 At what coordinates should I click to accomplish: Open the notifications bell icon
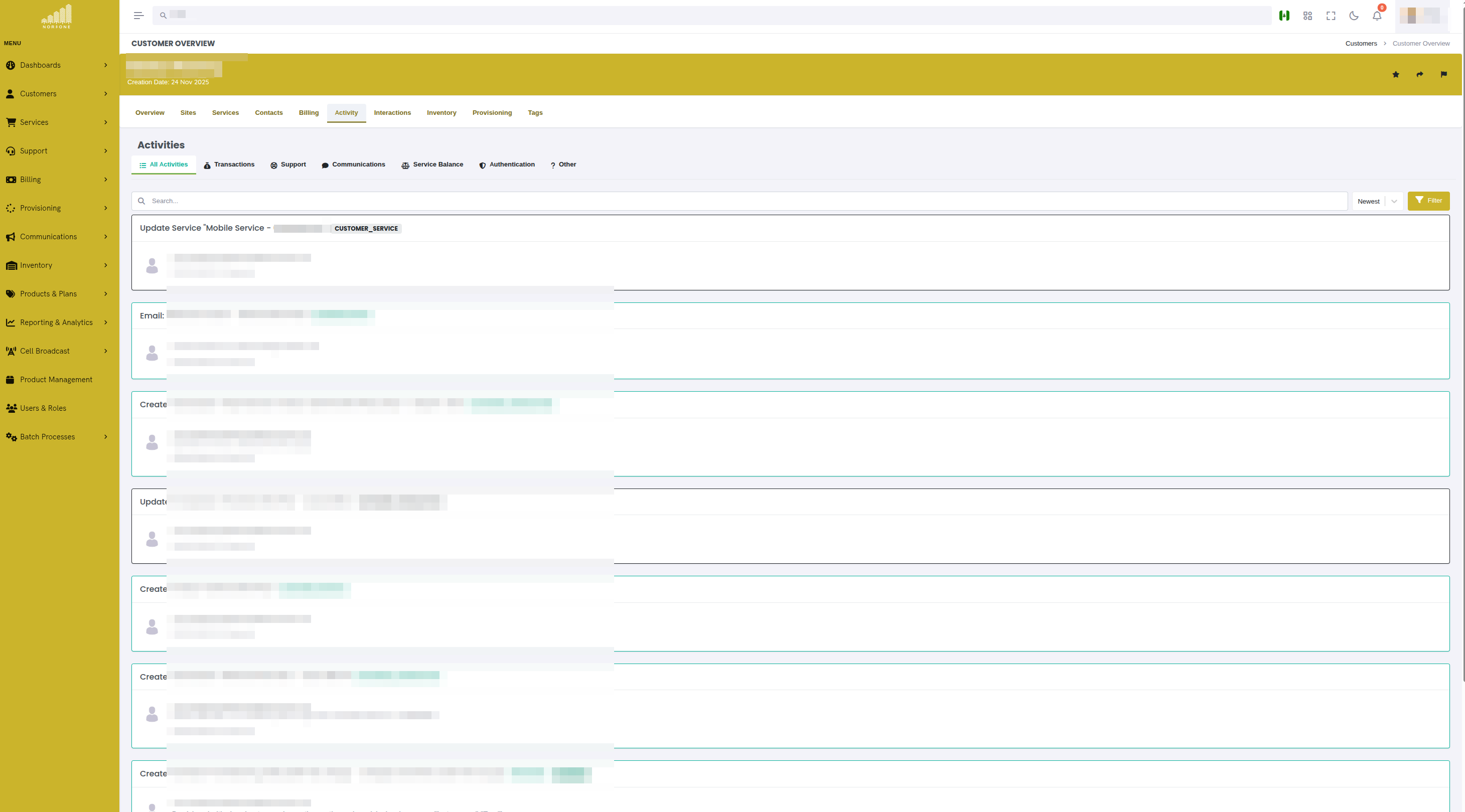pos(1376,16)
